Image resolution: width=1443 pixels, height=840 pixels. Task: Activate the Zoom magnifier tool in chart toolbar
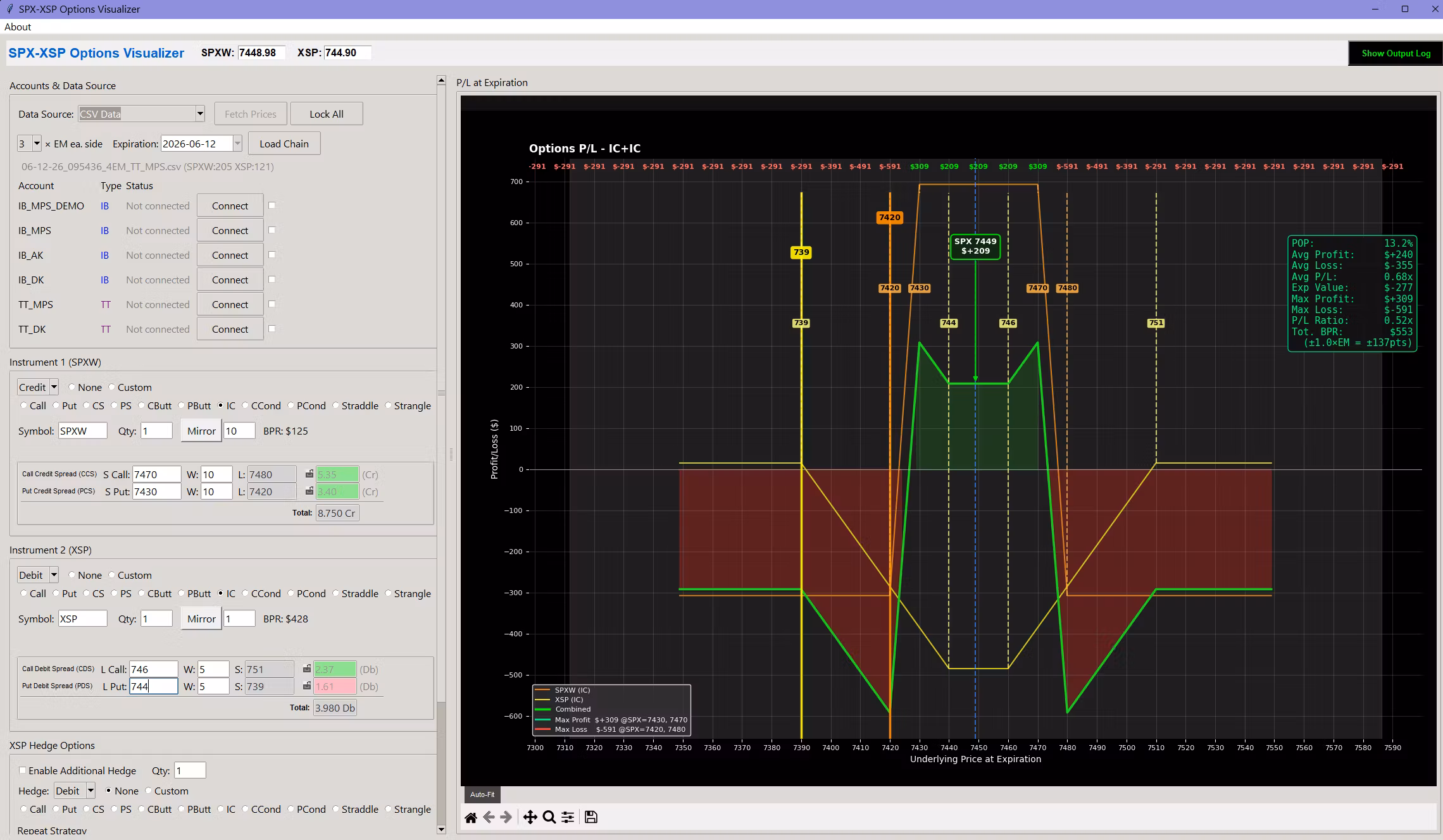pyautogui.click(x=549, y=818)
